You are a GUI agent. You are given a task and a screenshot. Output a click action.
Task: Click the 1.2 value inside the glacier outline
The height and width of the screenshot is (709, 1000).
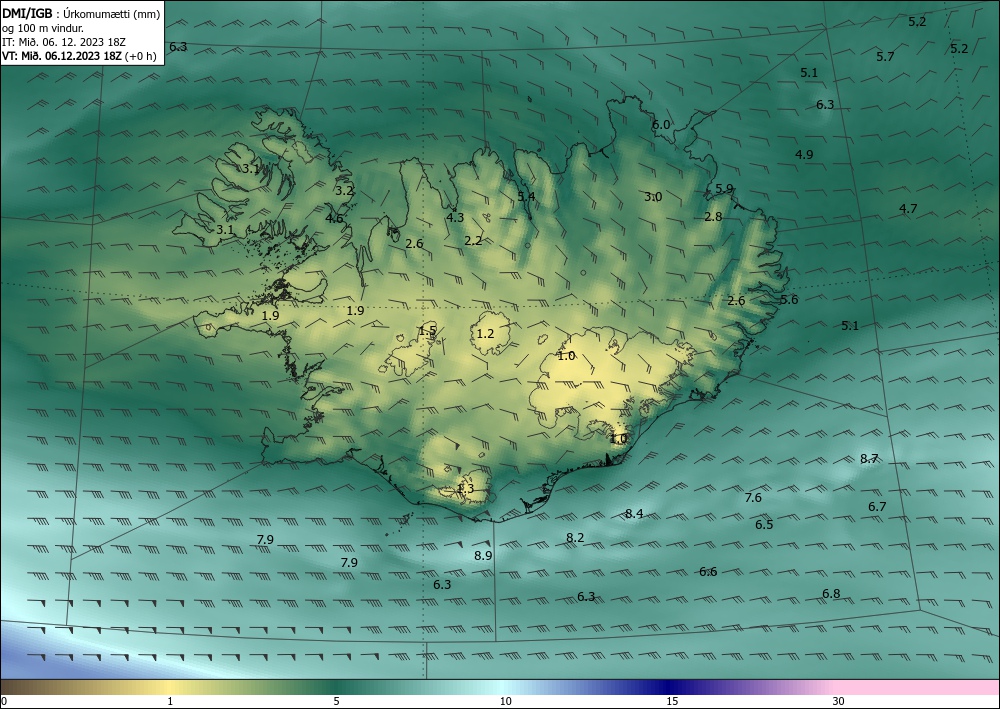point(485,333)
